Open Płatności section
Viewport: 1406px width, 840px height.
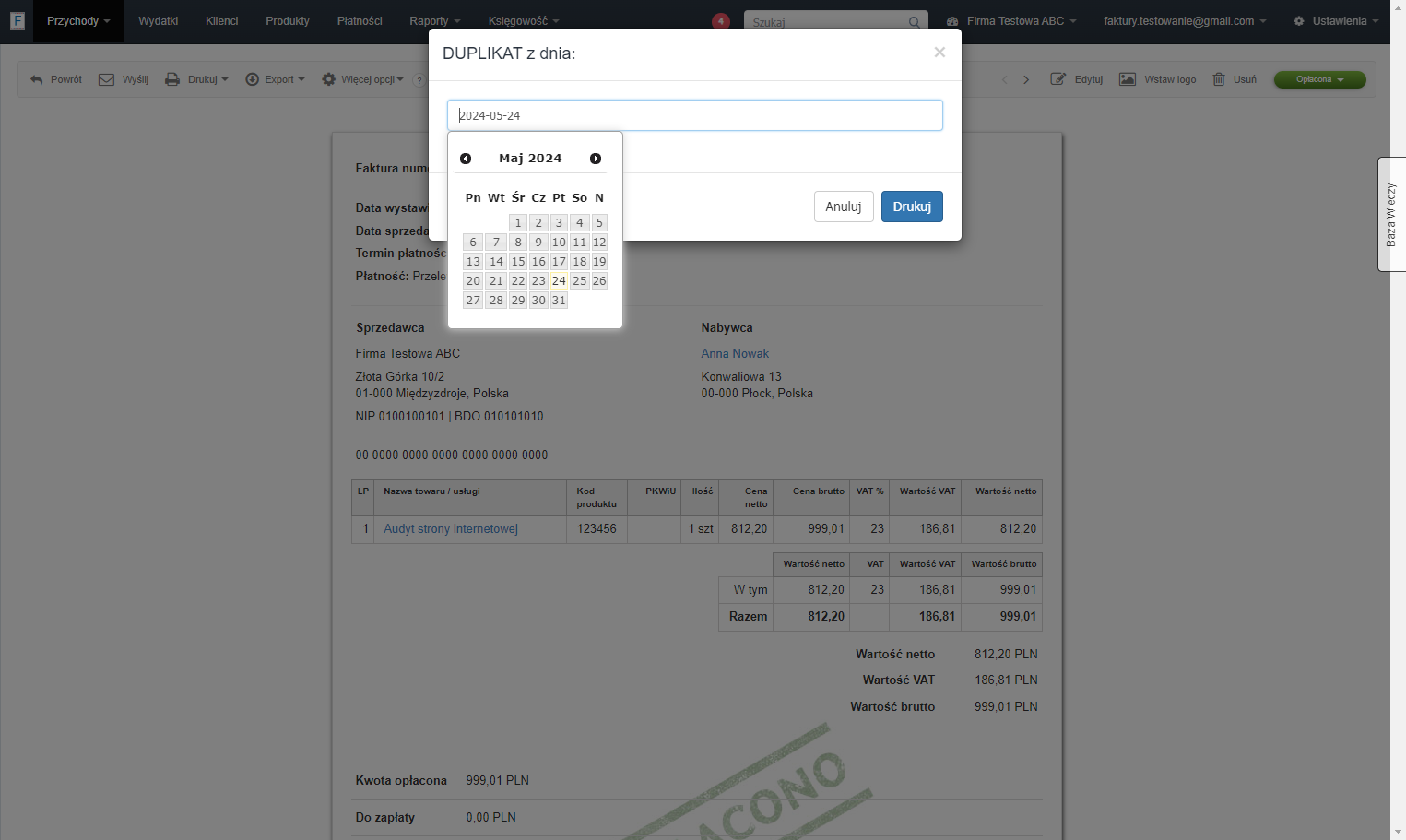(360, 21)
